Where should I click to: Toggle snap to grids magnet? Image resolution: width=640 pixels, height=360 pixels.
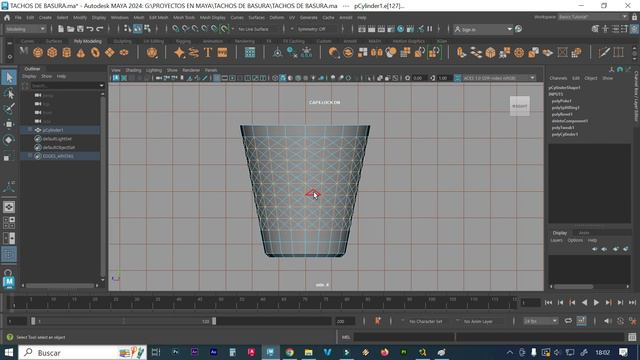pyautogui.click(x=176, y=29)
